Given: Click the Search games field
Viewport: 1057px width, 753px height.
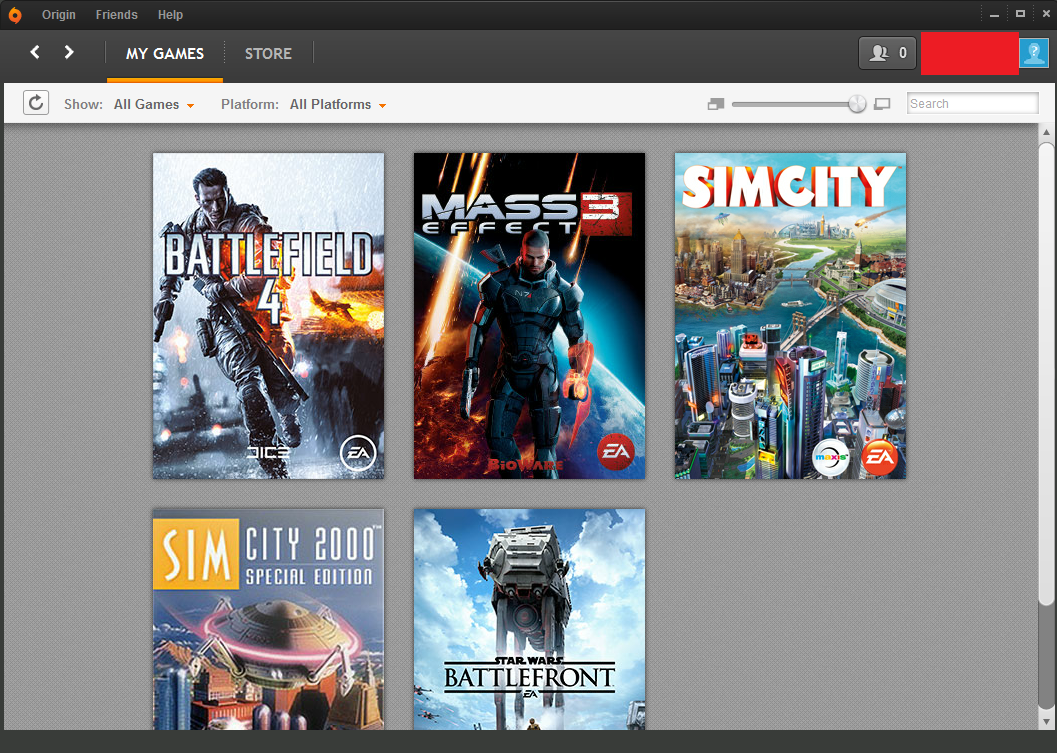Looking at the screenshot, I should coord(972,103).
